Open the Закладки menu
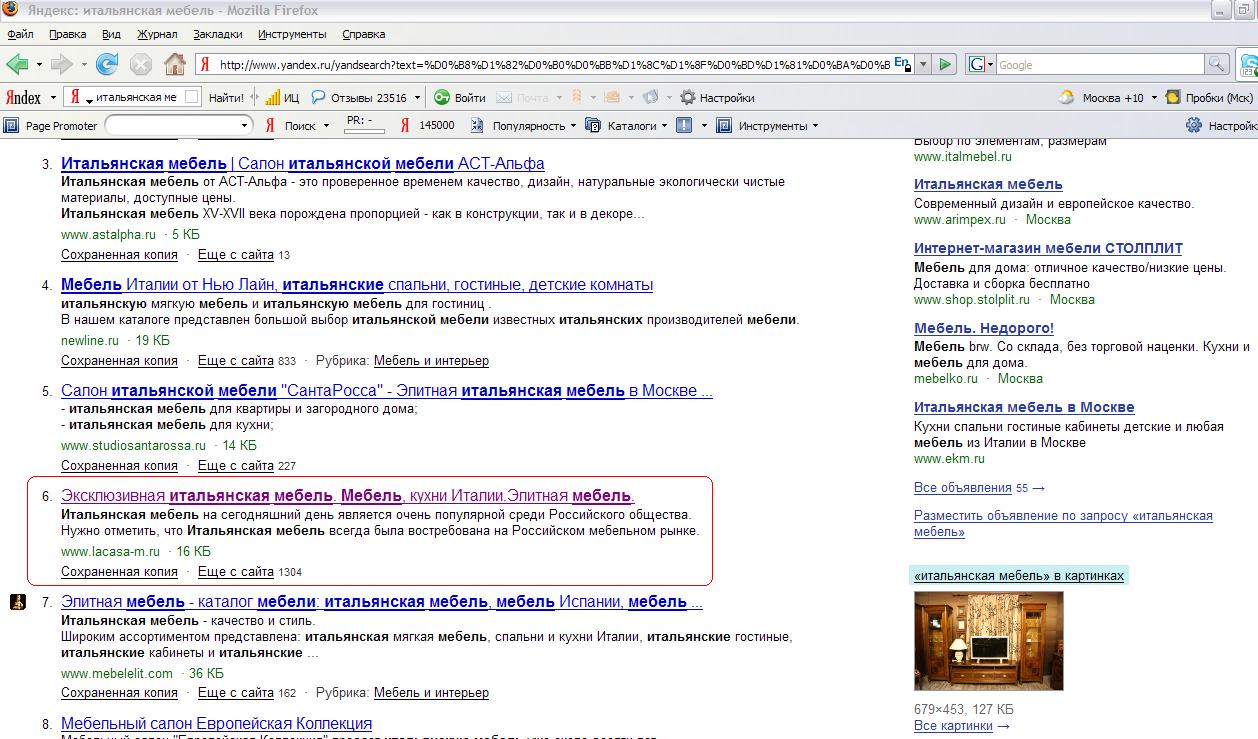The image size is (1258, 739). point(218,34)
